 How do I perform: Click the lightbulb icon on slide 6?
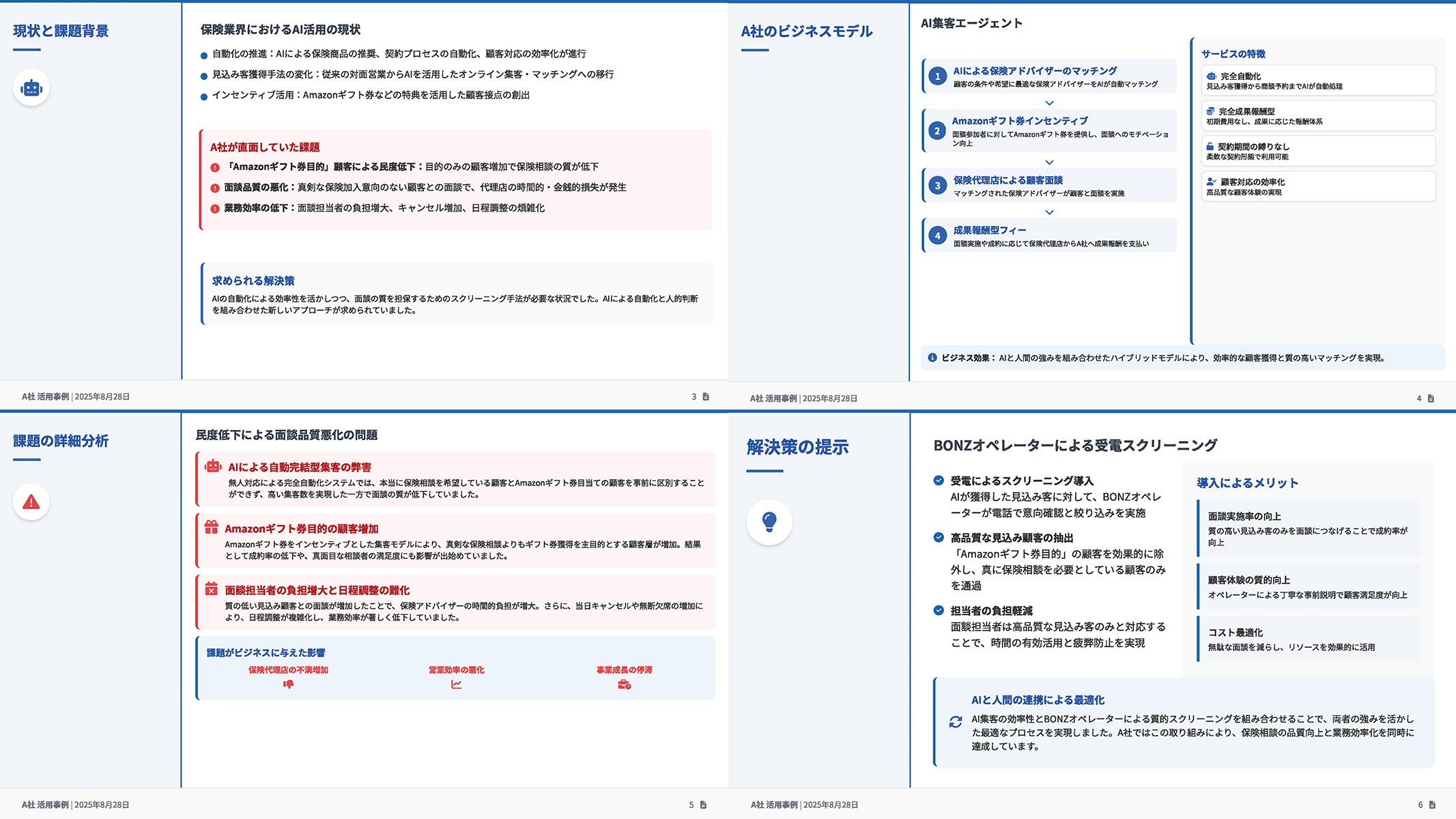click(769, 522)
